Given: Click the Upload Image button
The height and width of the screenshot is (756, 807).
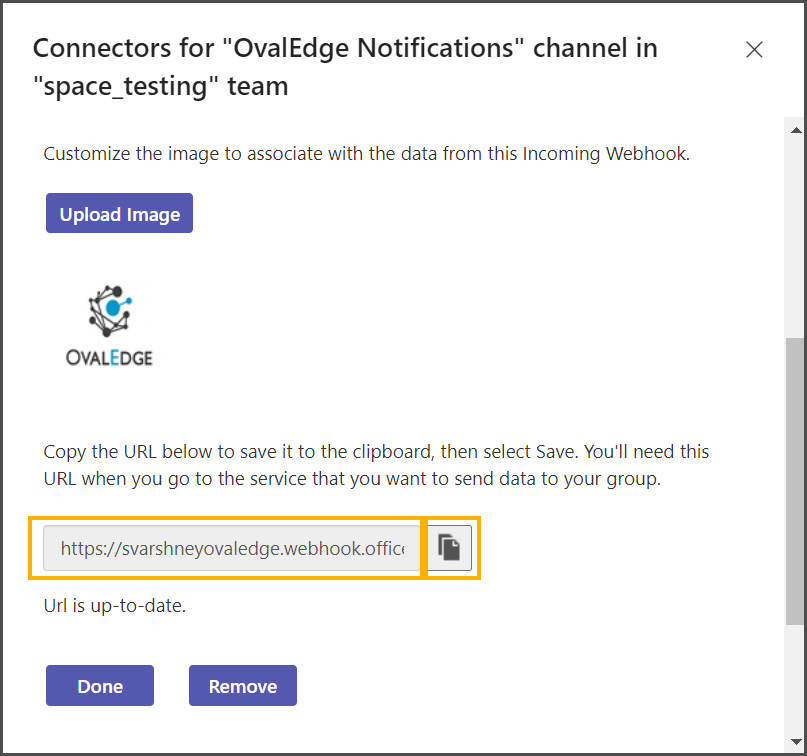Looking at the screenshot, I should click(x=119, y=214).
